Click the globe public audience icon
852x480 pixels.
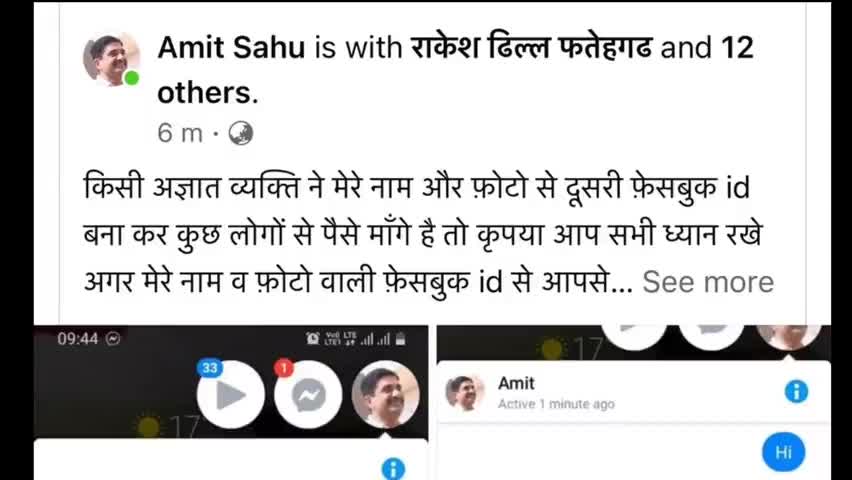pyautogui.click(x=240, y=134)
